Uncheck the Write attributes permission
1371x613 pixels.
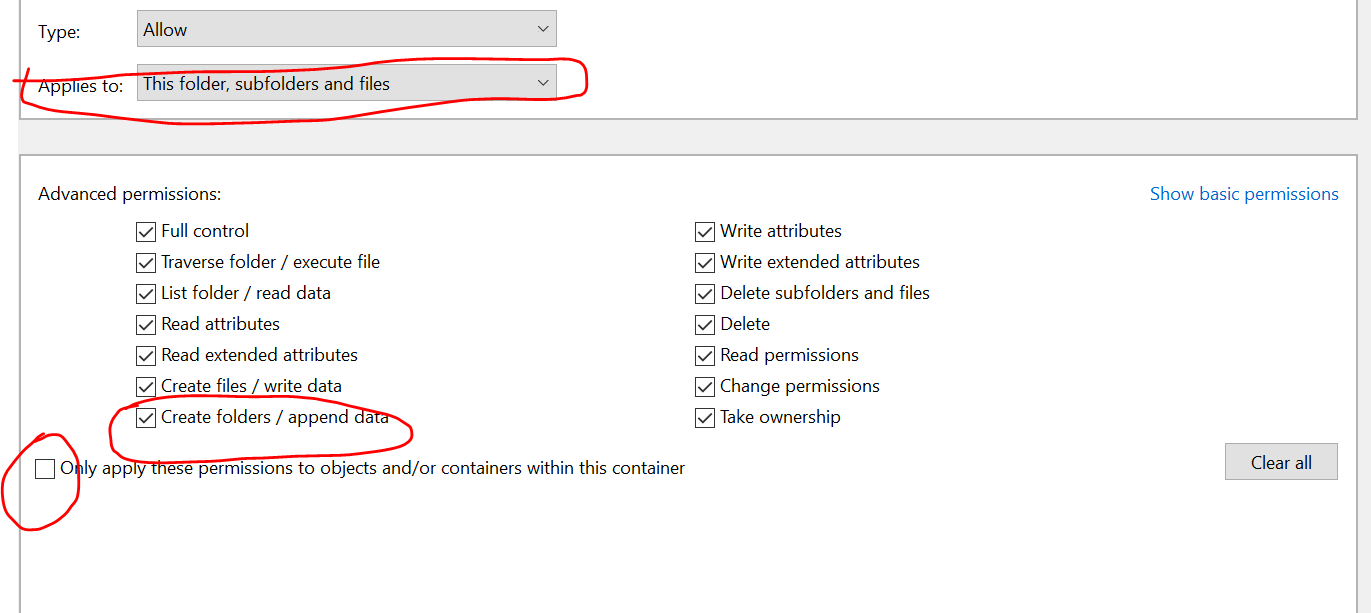705,232
